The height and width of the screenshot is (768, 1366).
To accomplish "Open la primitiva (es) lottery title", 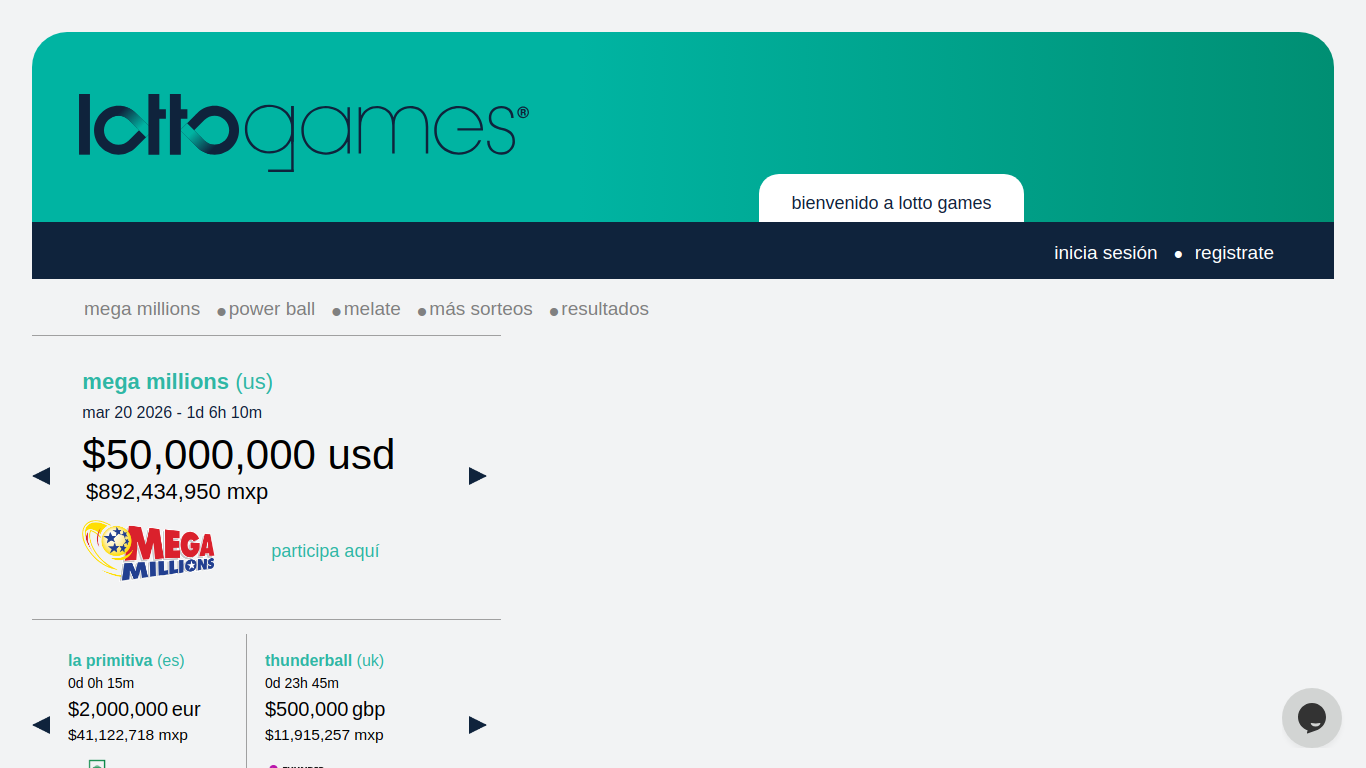I will click(x=126, y=660).
